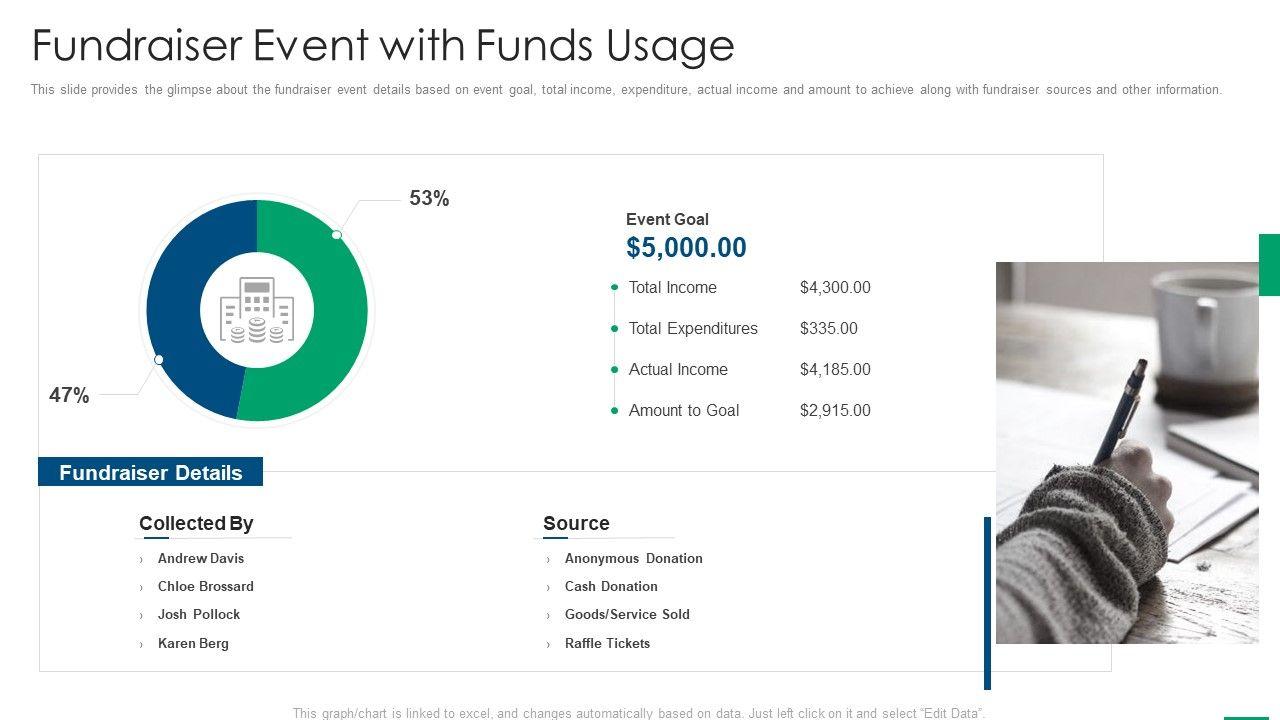Click the photo of hand writing with pen

click(x=1127, y=452)
